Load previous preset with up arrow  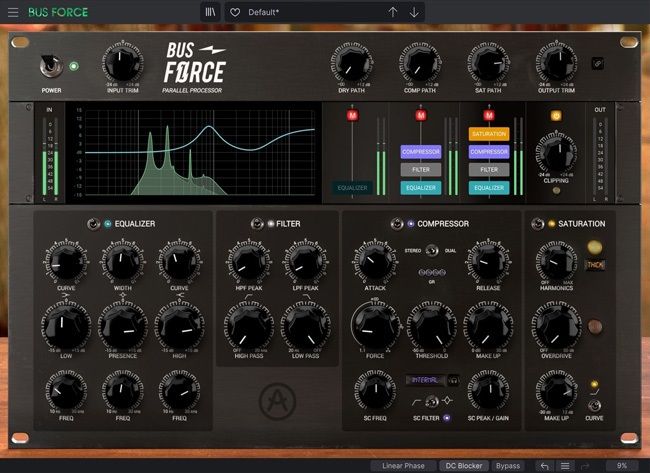(x=393, y=12)
